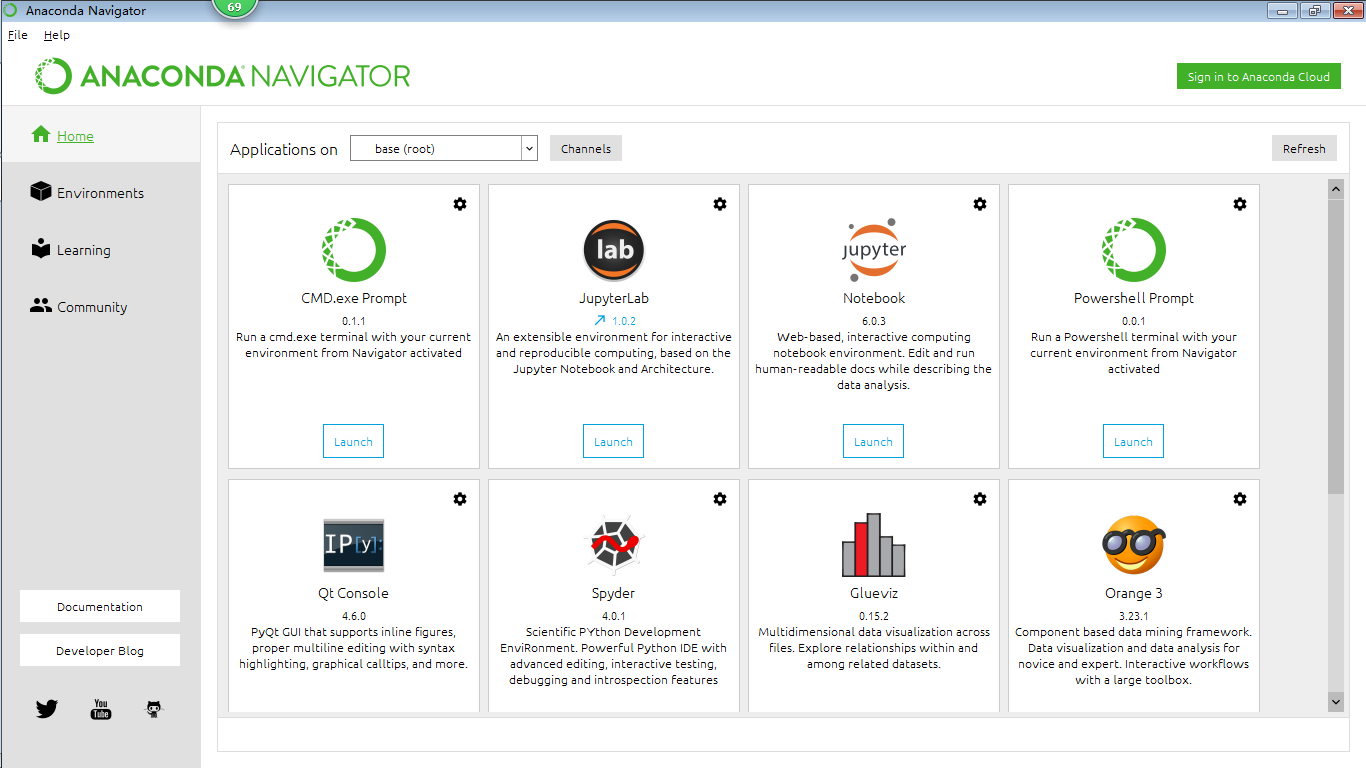Screen dimensions: 1366x768
Task: Open the File menu
Action: (18, 35)
